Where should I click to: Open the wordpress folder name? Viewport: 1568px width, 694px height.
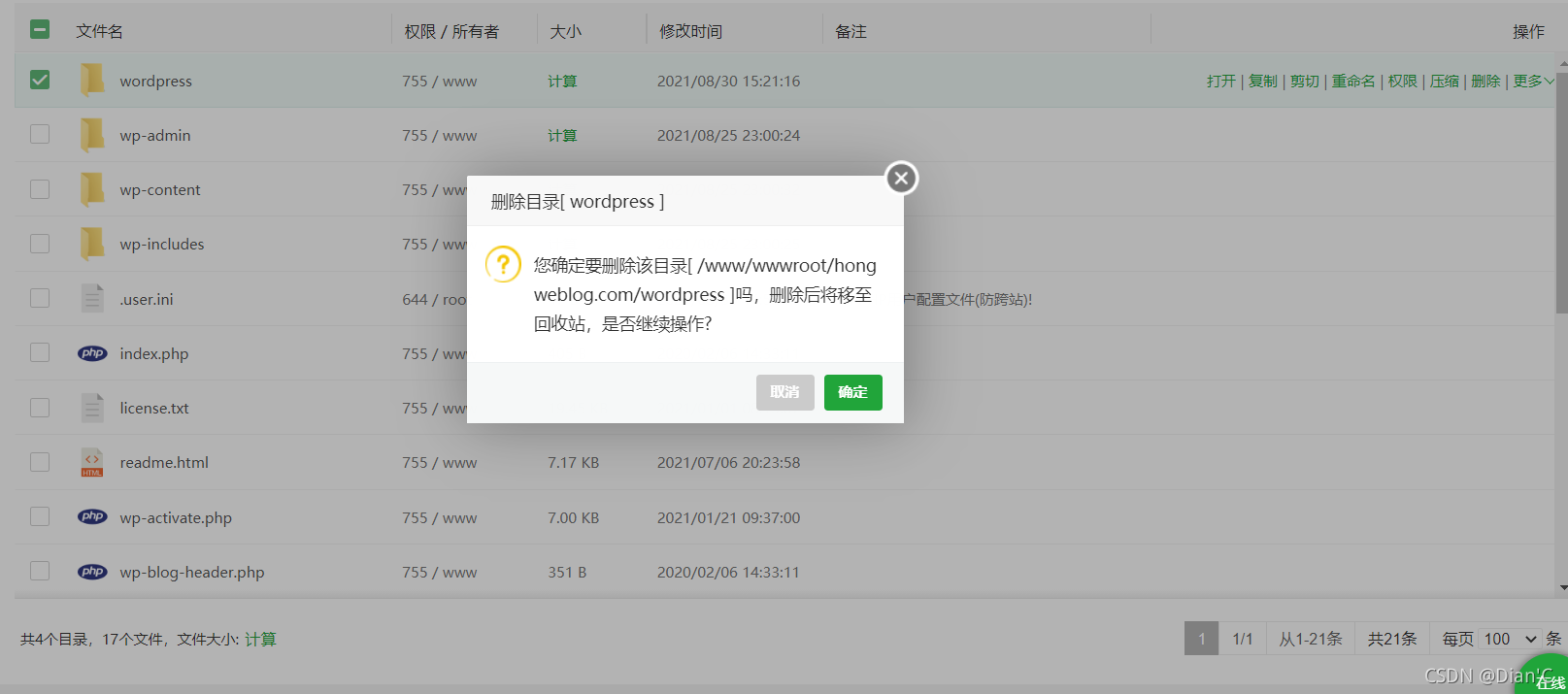(156, 81)
